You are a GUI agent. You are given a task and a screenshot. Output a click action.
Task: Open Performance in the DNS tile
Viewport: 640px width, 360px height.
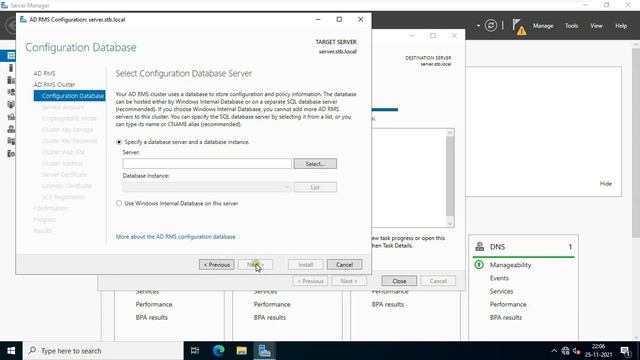click(508, 304)
